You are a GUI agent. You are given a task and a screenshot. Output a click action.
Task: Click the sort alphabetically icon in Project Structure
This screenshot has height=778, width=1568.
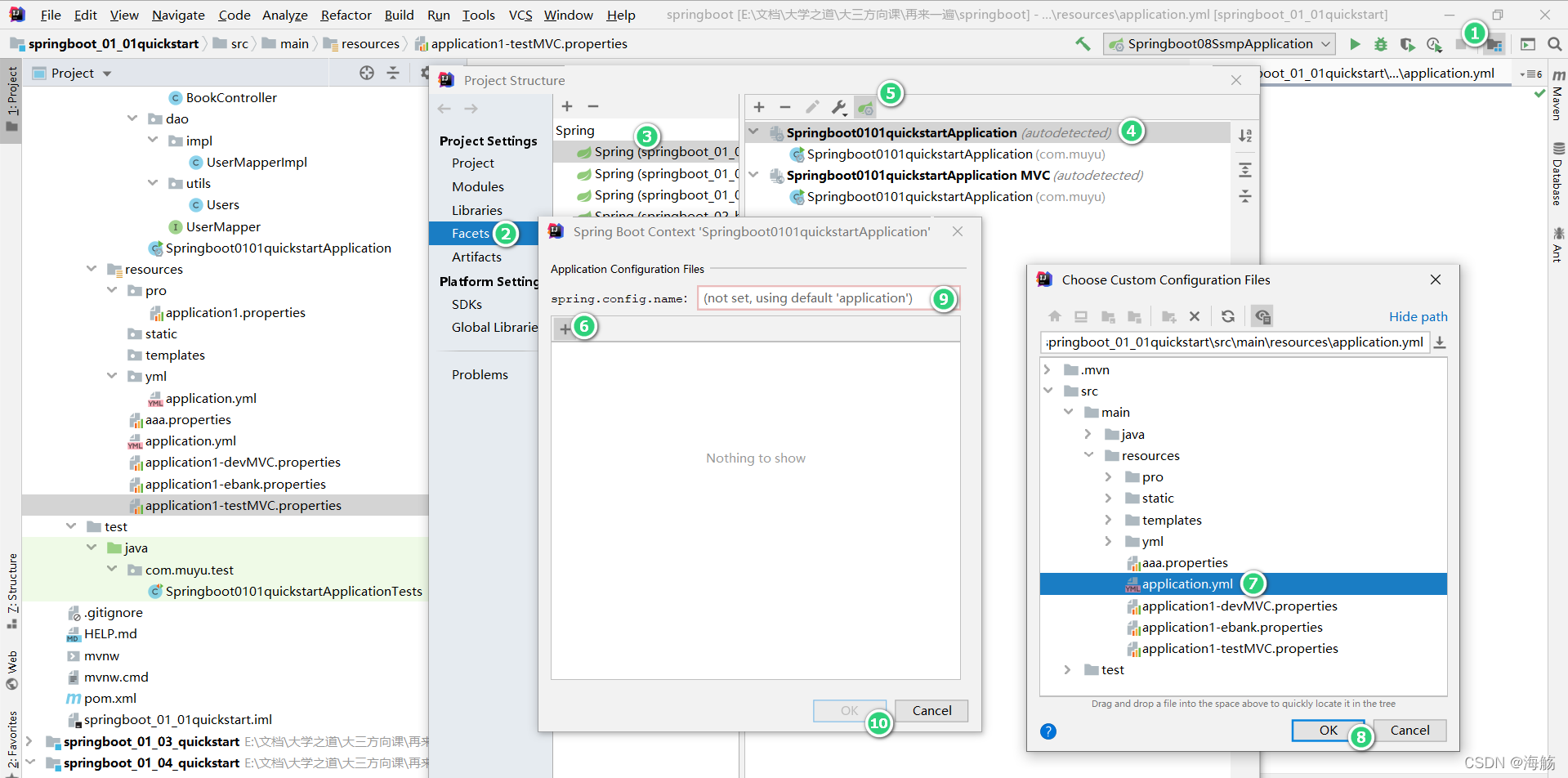tap(1245, 136)
